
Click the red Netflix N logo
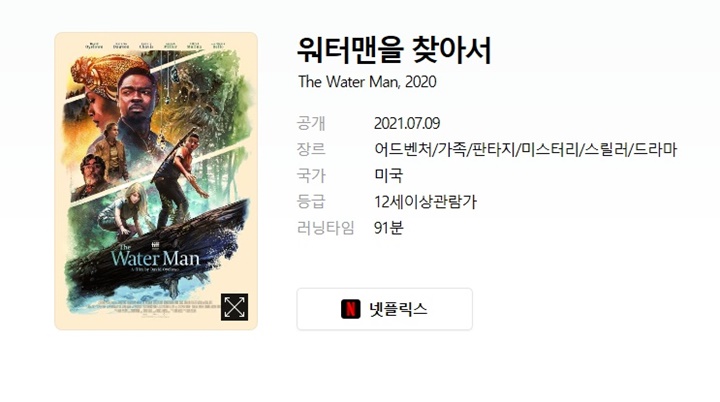[350, 309]
